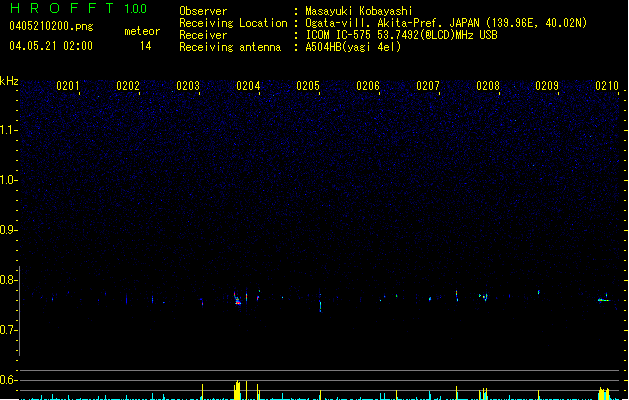Click the 0202 time marker
Image resolution: width=629 pixels, height=400 pixels.
pos(128,86)
